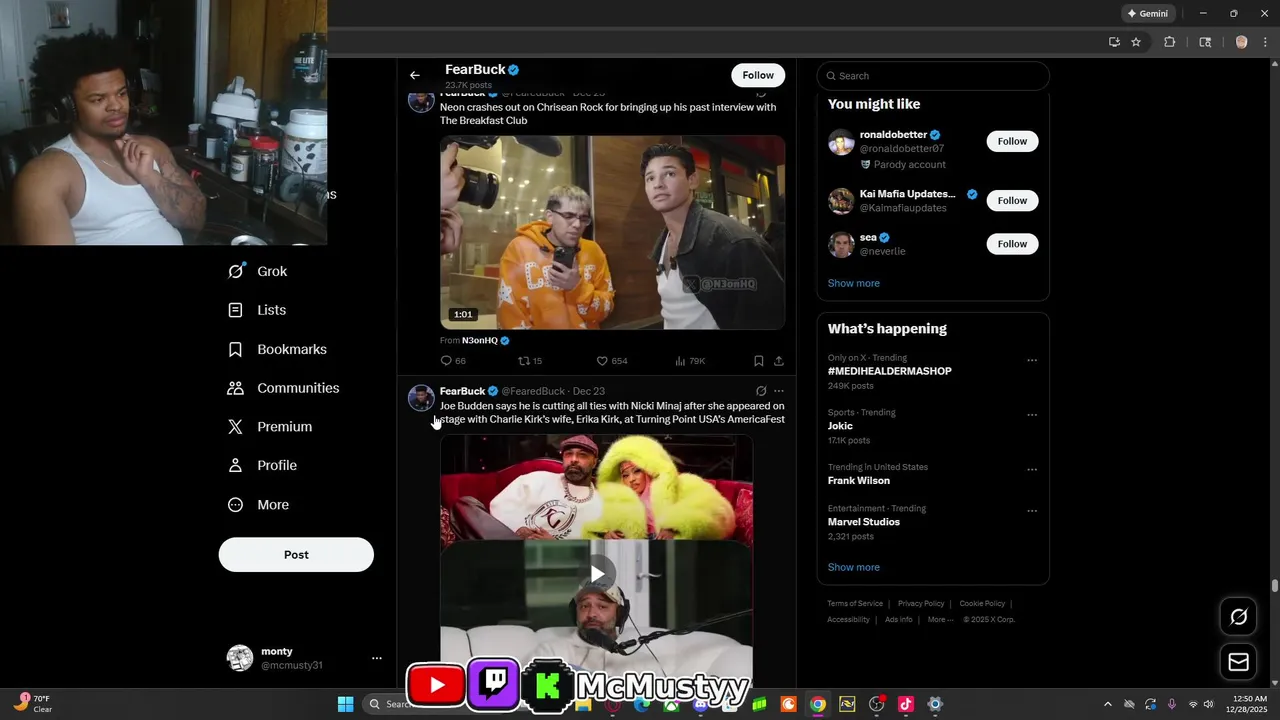Open the Settings gear in taskbar
The width and height of the screenshot is (1280, 720).
tap(935, 704)
